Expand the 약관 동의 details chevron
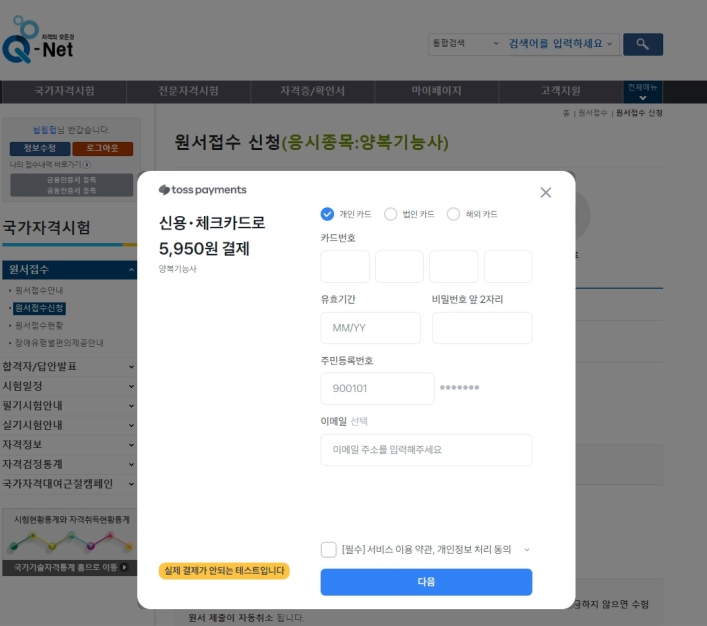 pyautogui.click(x=526, y=549)
